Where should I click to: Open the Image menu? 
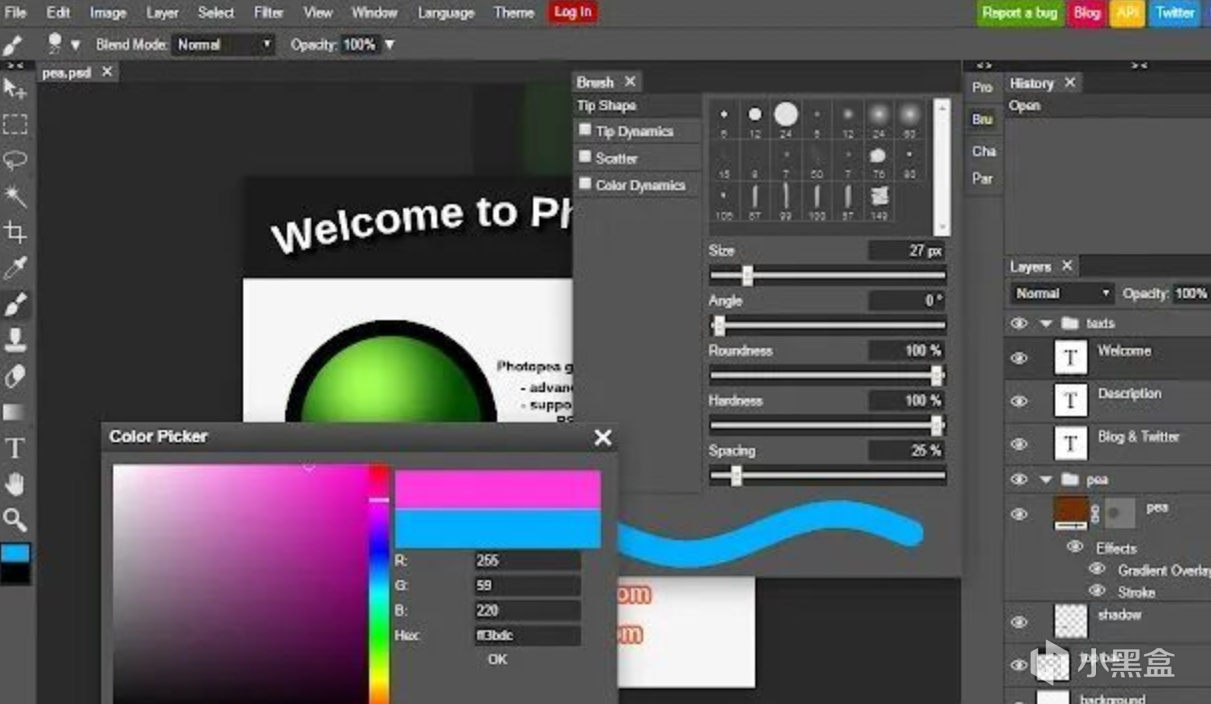(108, 13)
